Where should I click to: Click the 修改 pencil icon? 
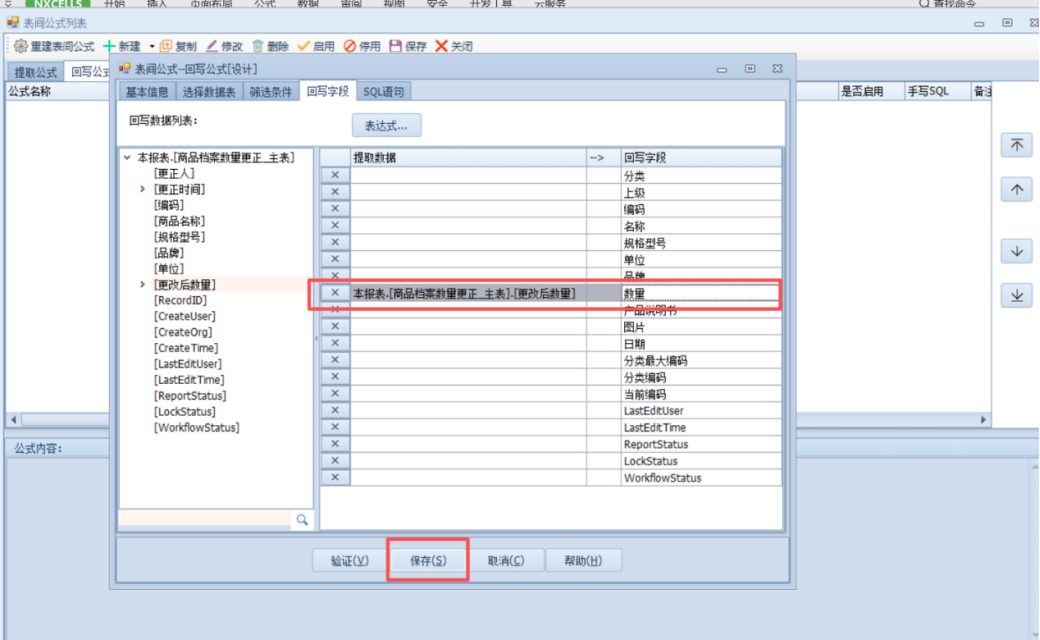pyautogui.click(x=212, y=46)
